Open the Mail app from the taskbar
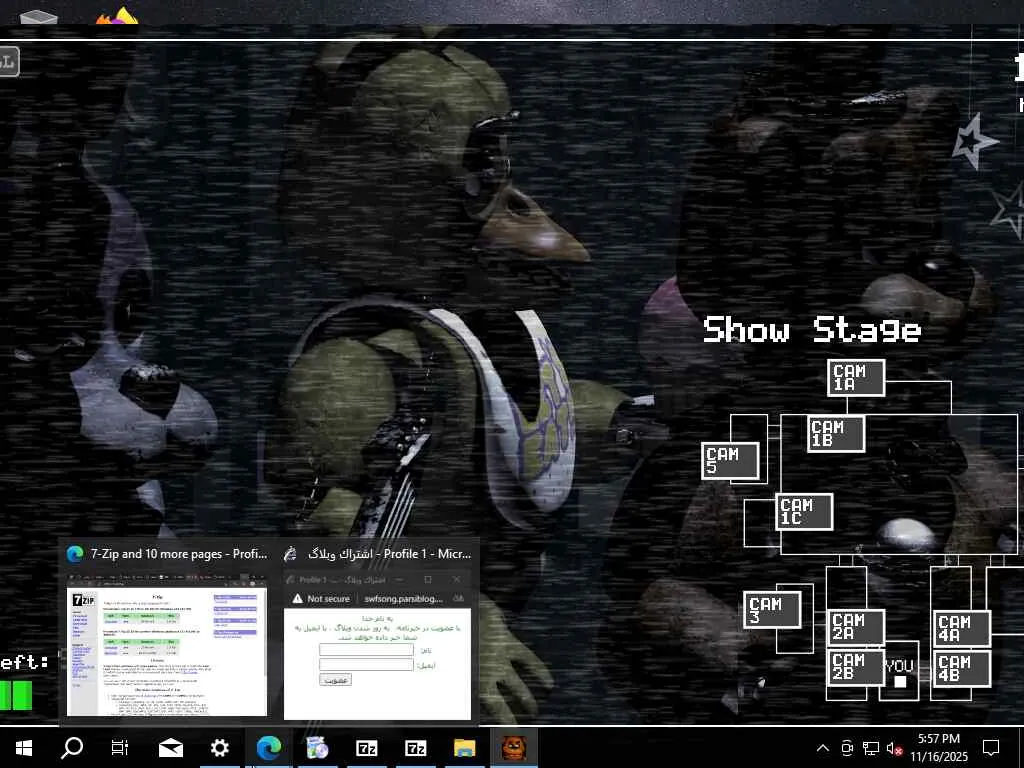This screenshot has width=1024, height=768. 171,748
